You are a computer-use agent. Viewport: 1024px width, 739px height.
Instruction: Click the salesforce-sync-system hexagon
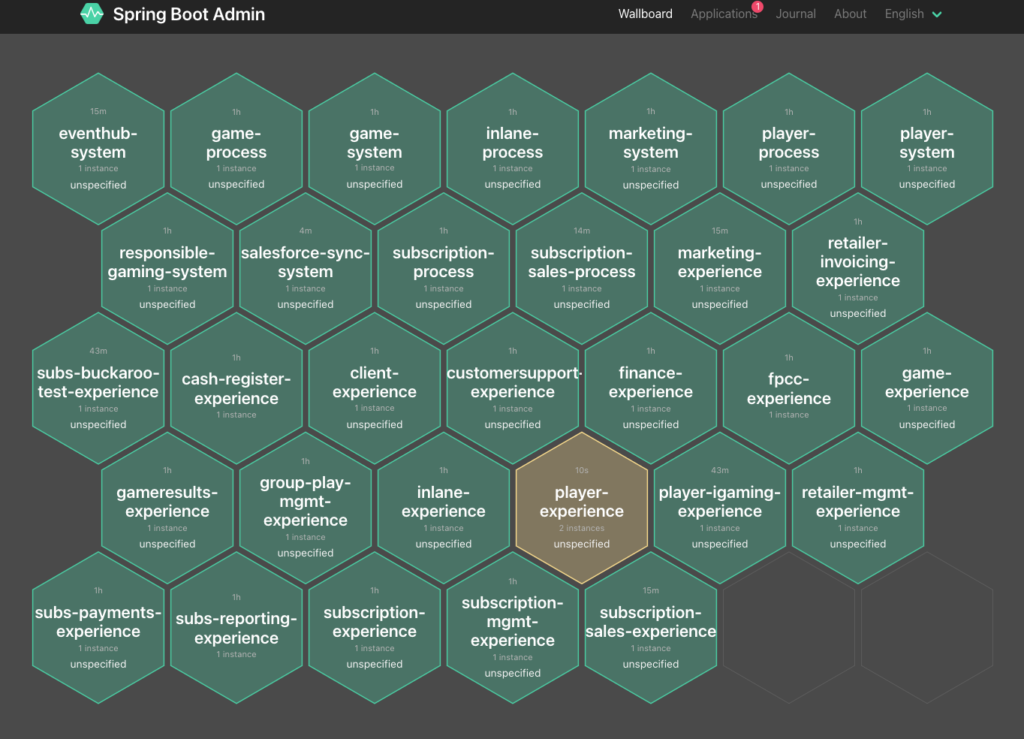[305, 268]
